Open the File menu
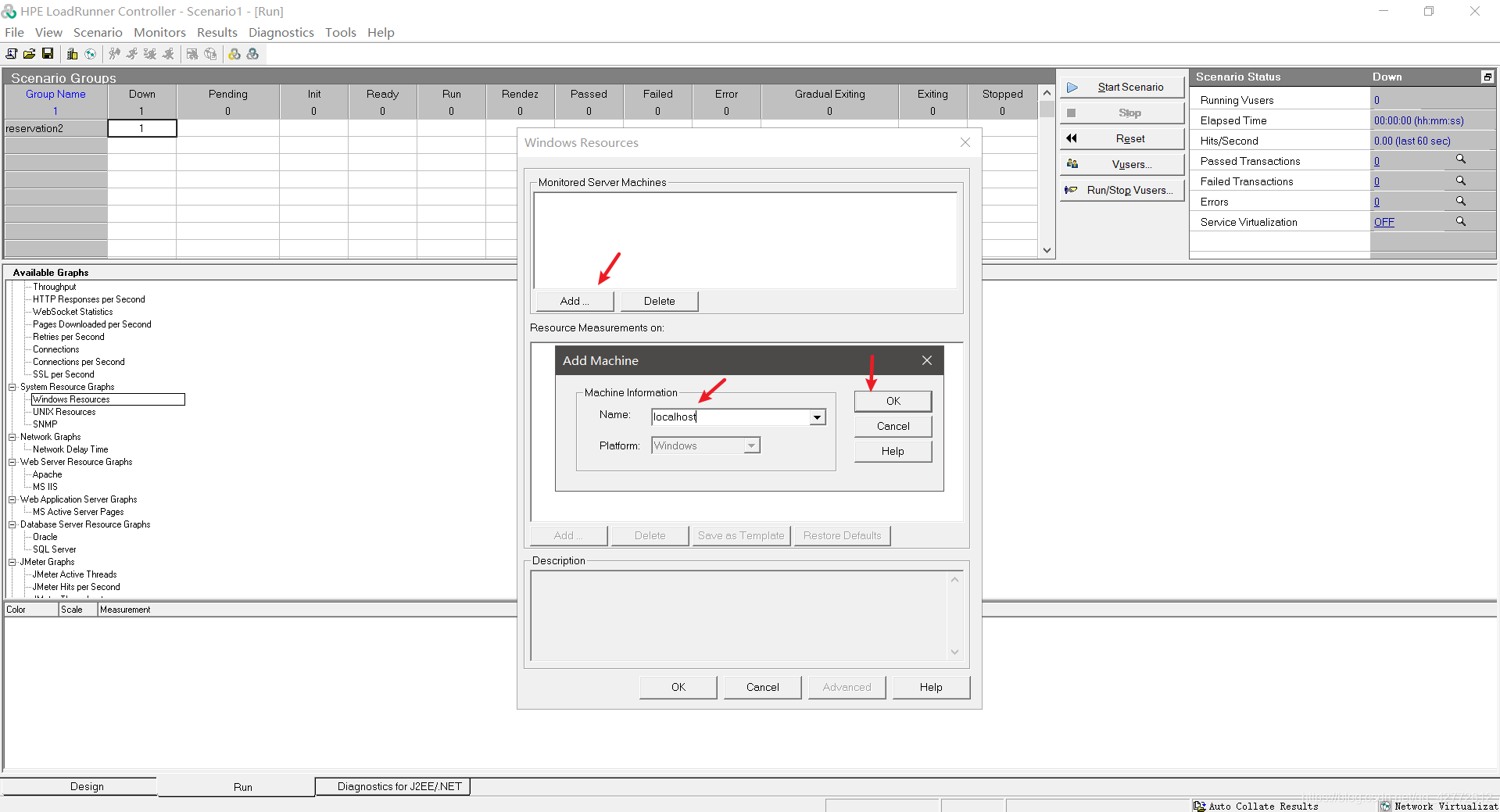 pos(14,32)
